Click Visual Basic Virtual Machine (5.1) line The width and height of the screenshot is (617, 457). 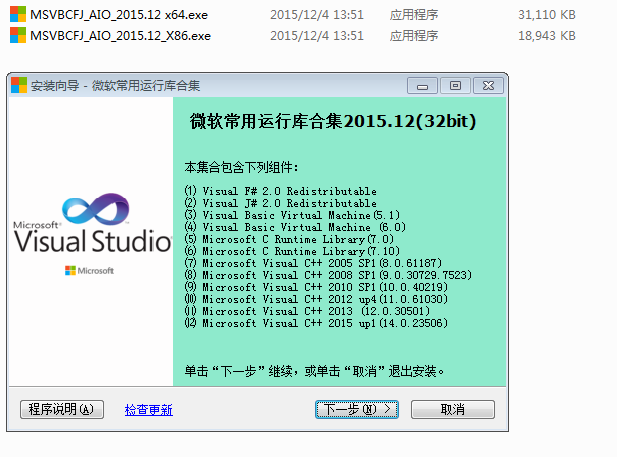(292, 215)
